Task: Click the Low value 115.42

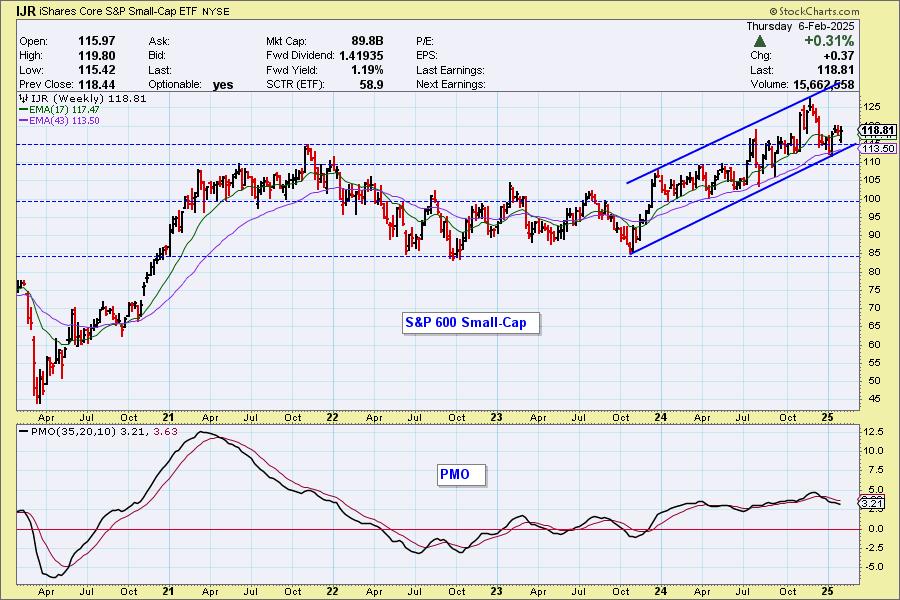Action: [x=96, y=70]
